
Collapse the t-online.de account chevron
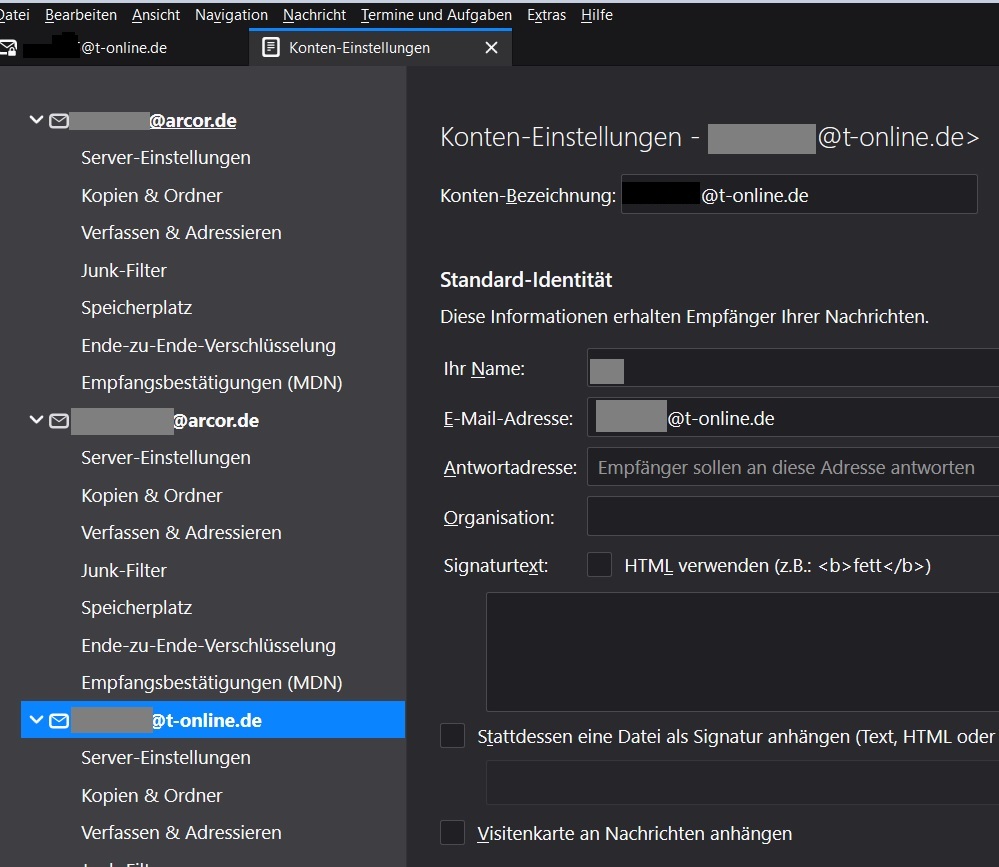point(37,720)
